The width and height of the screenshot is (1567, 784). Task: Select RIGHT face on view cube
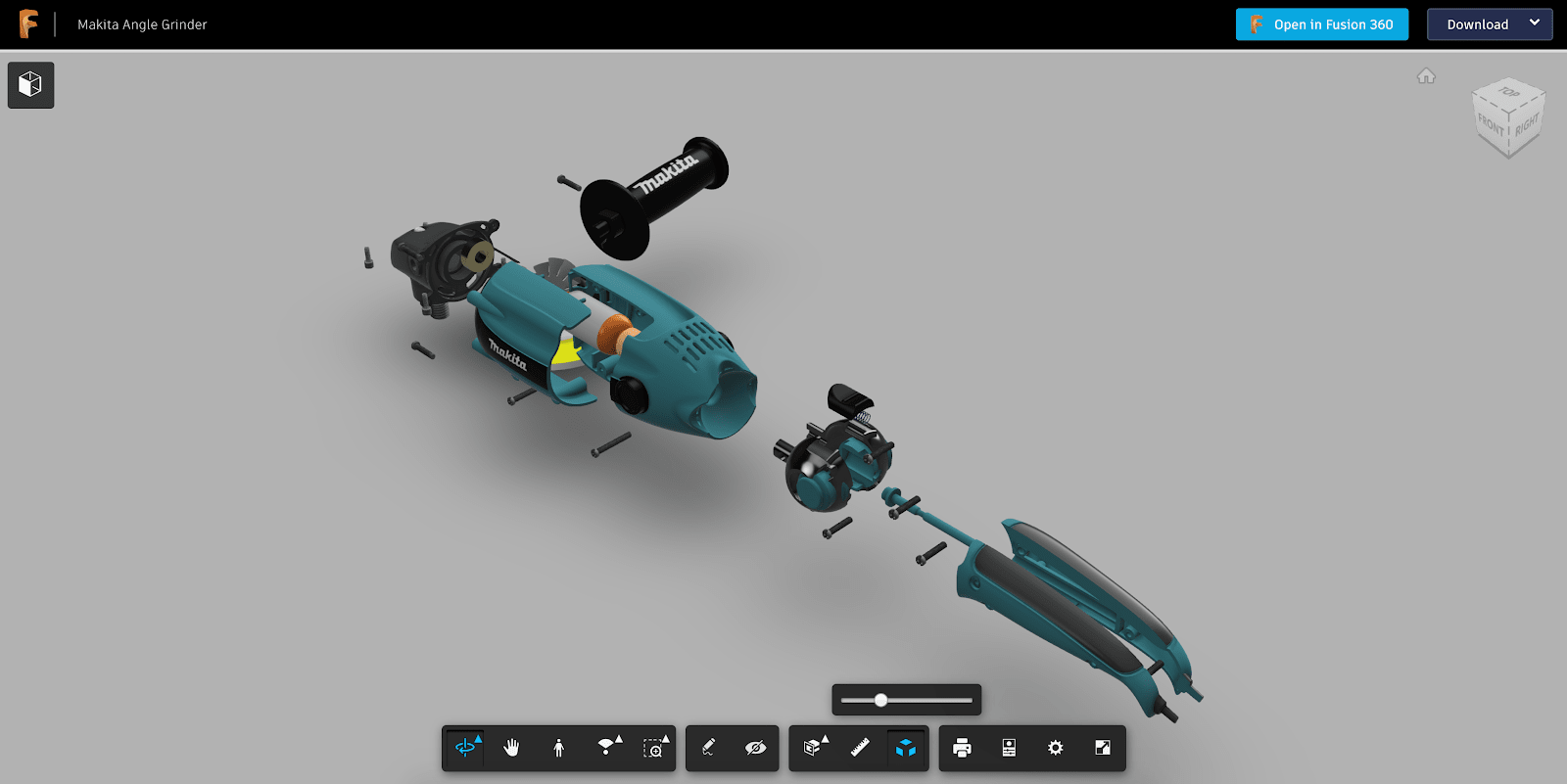1527,124
